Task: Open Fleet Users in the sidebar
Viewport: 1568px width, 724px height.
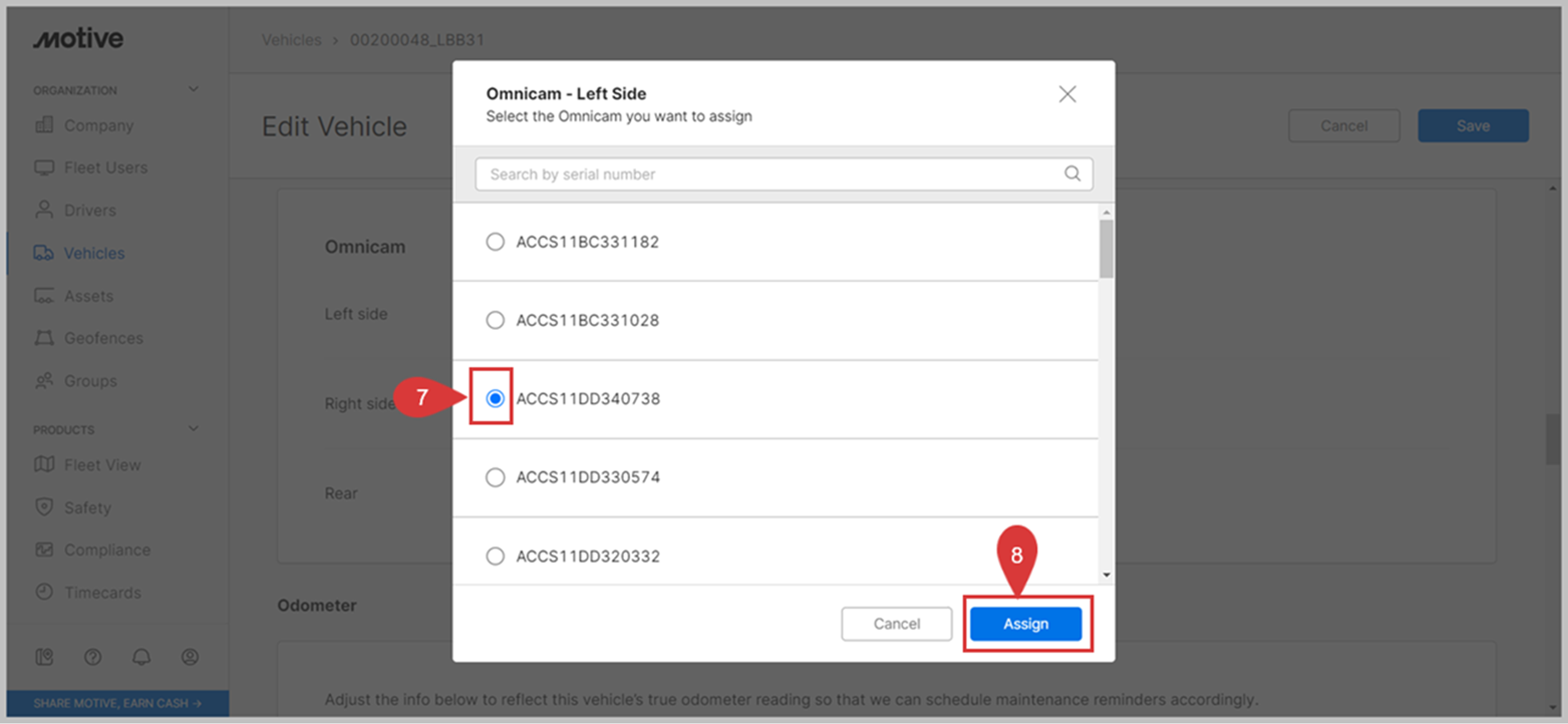Action: pyautogui.click(x=106, y=167)
